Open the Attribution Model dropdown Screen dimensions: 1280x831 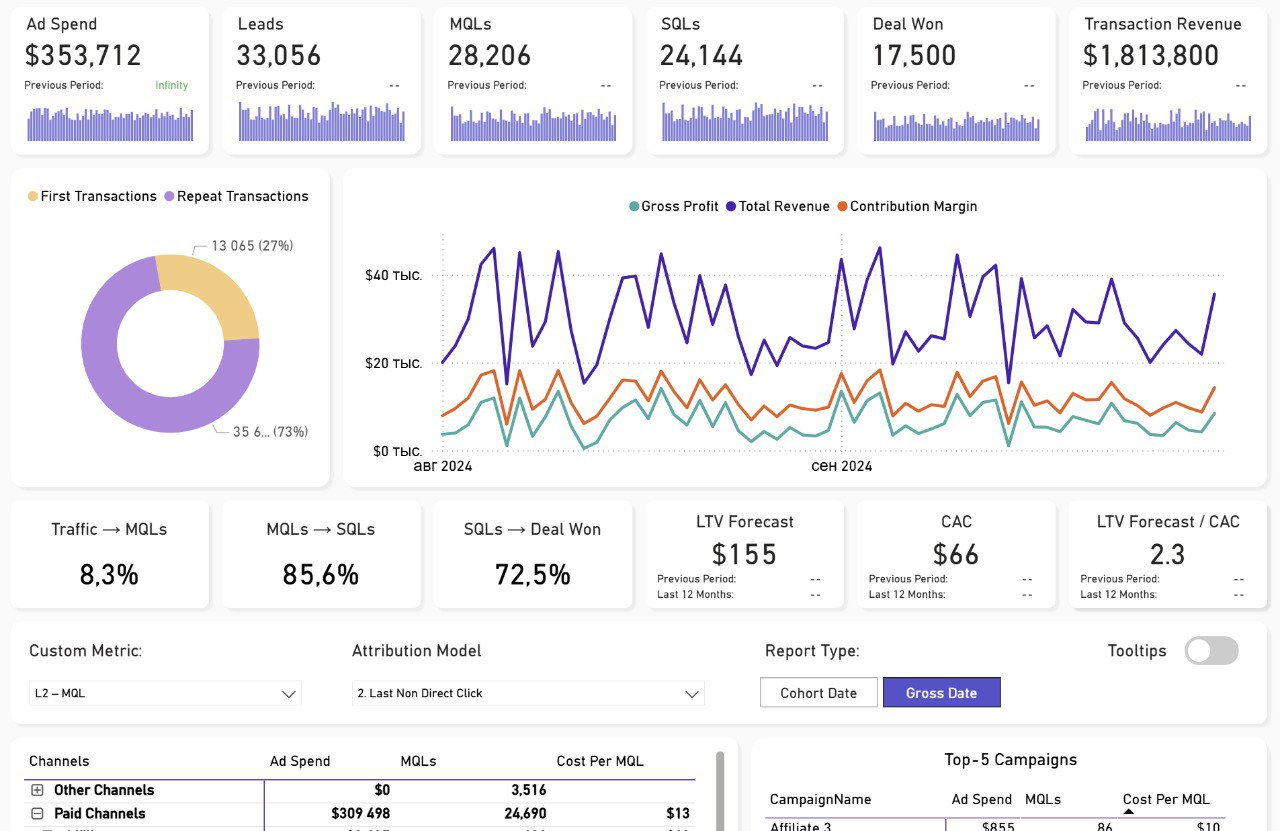pyautogui.click(x=528, y=693)
